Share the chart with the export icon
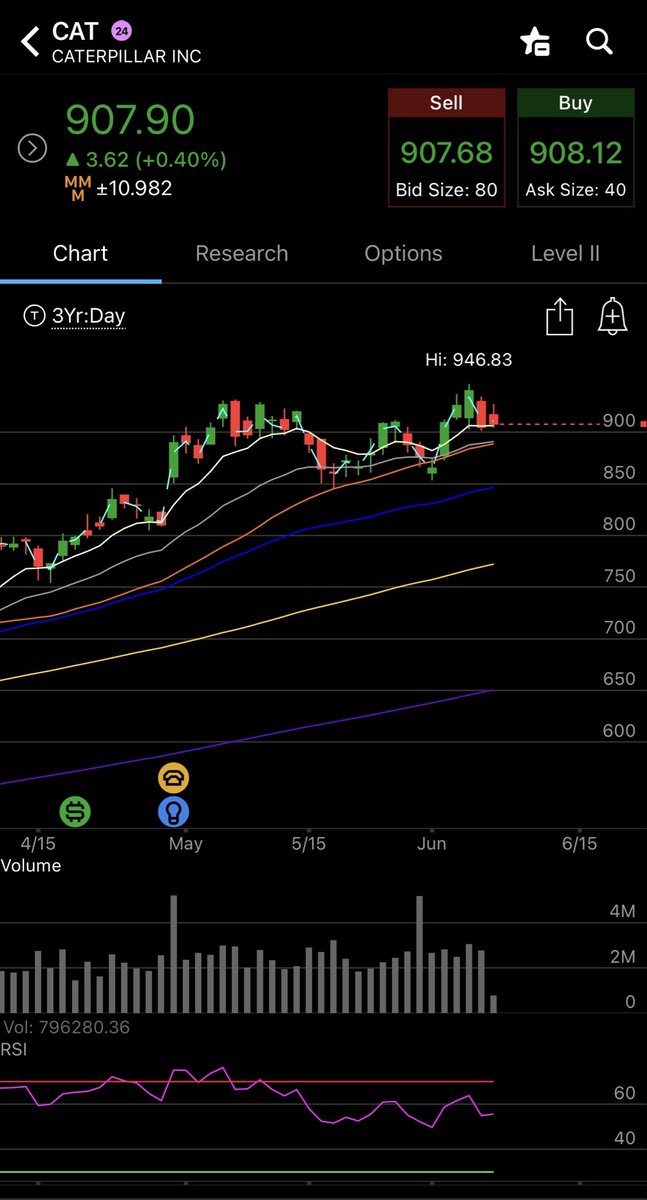Viewport: 647px width, 1200px height. click(x=560, y=317)
